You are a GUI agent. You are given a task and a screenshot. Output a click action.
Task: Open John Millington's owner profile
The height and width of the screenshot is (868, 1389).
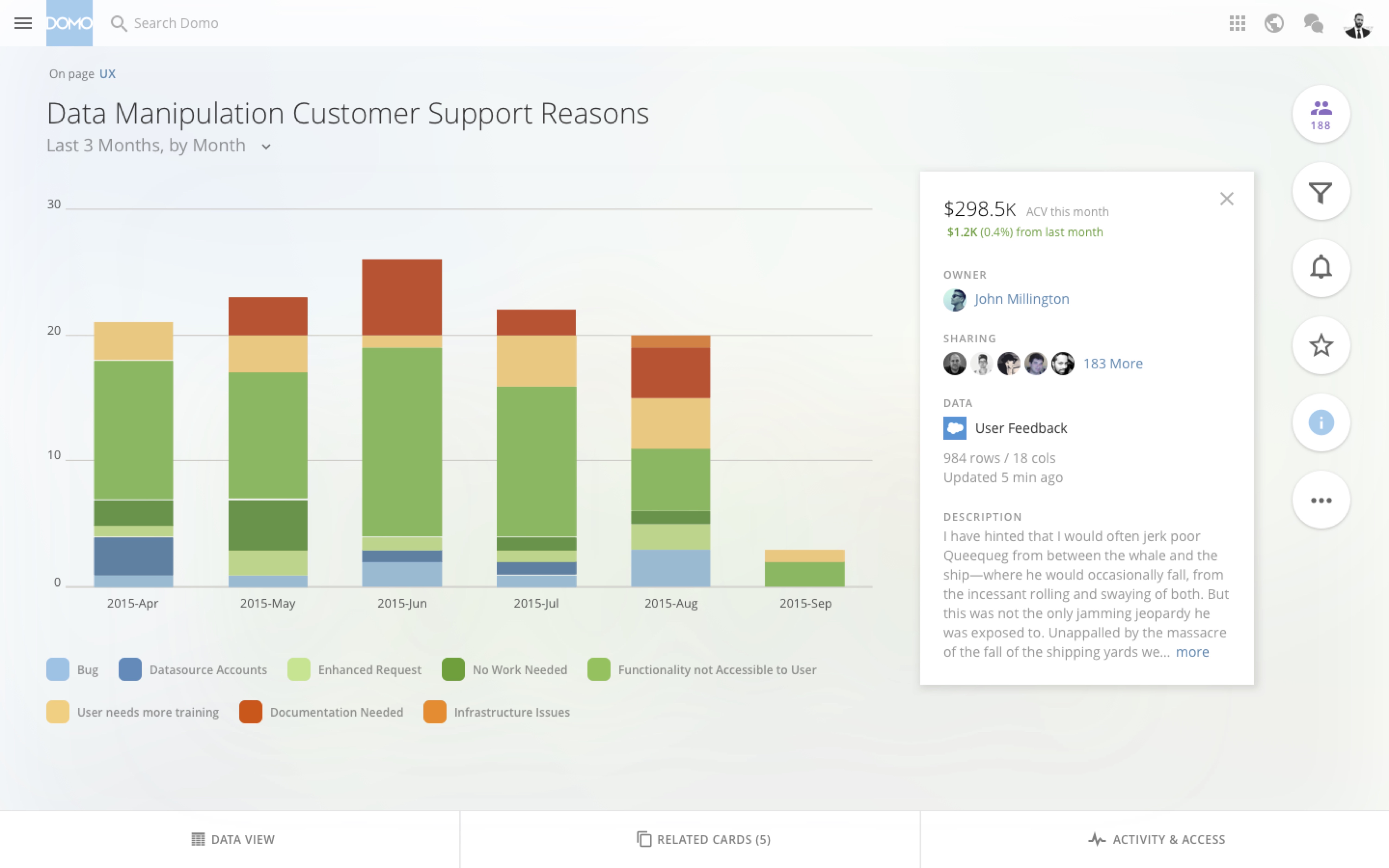click(x=1022, y=299)
